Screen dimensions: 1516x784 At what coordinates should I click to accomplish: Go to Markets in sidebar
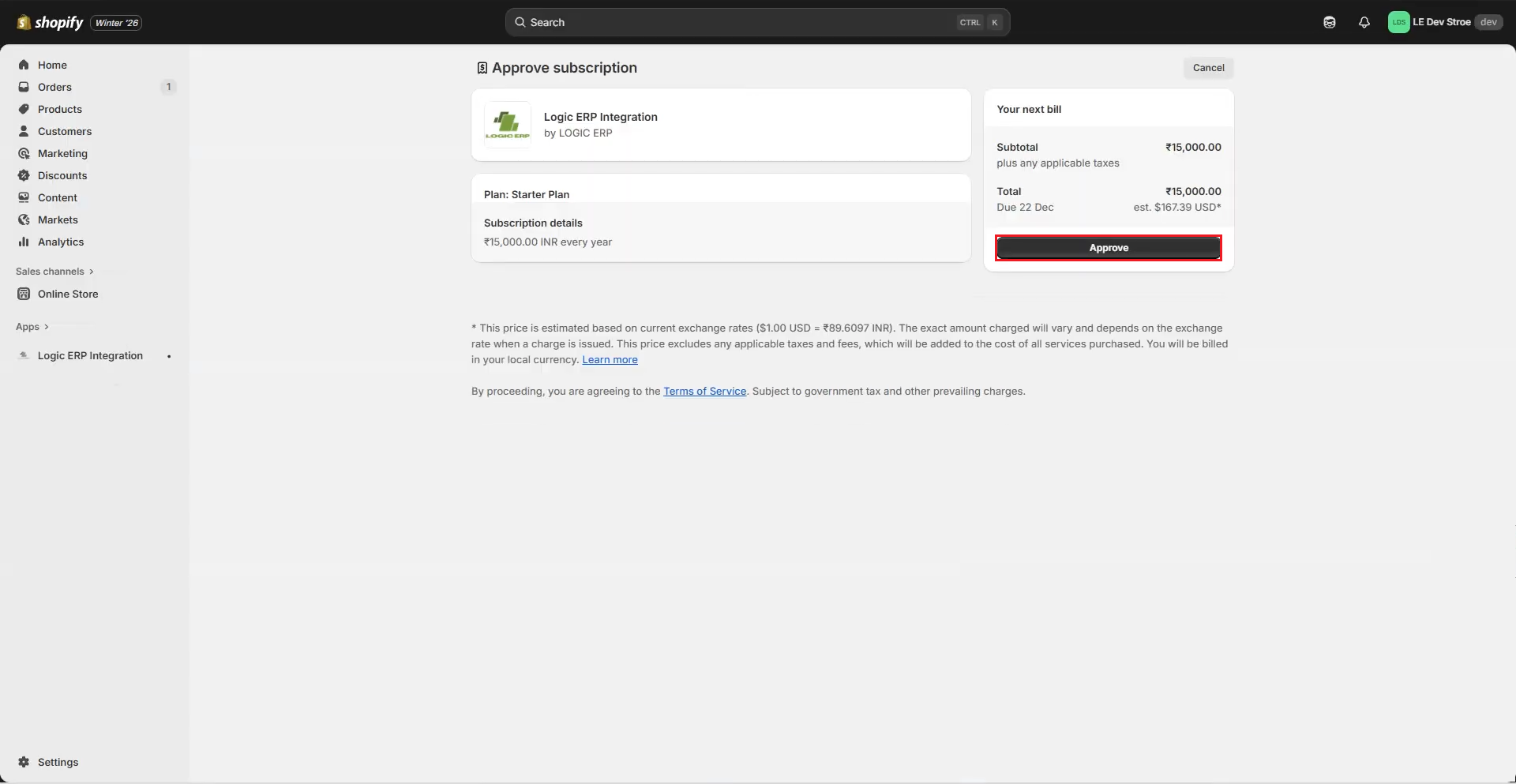coord(58,219)
